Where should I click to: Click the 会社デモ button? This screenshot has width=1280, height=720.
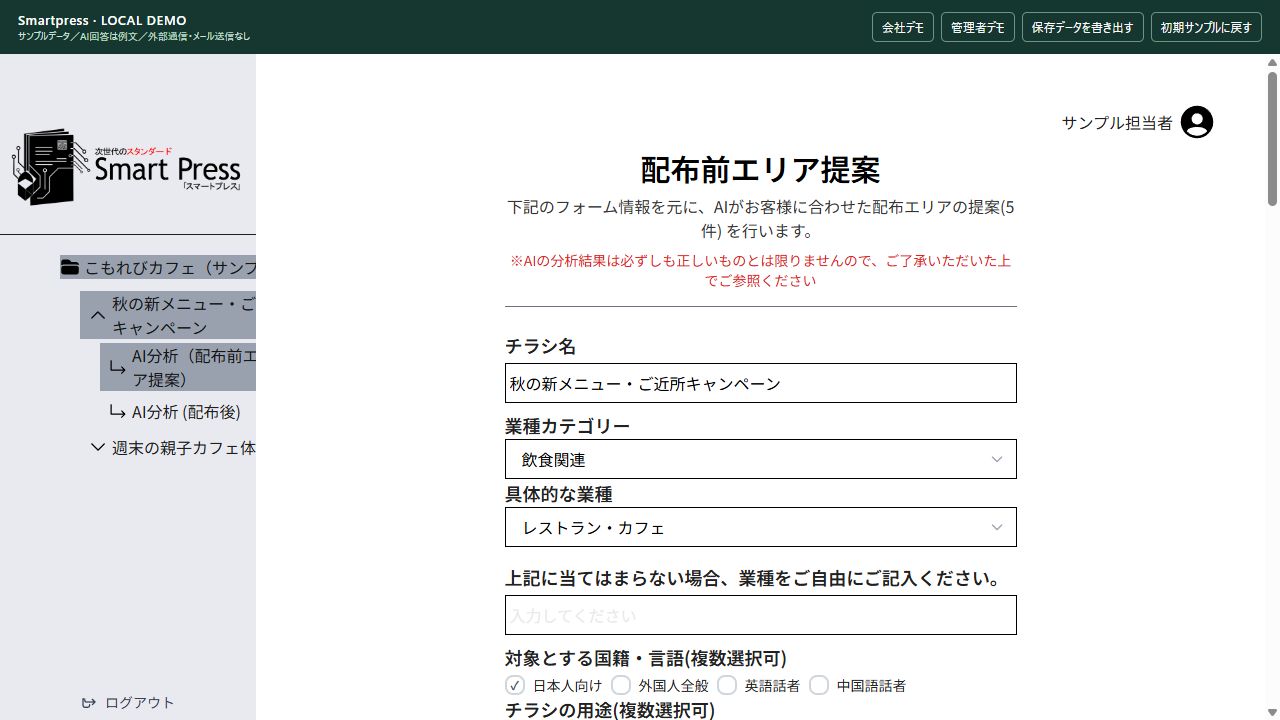(903, 27)
